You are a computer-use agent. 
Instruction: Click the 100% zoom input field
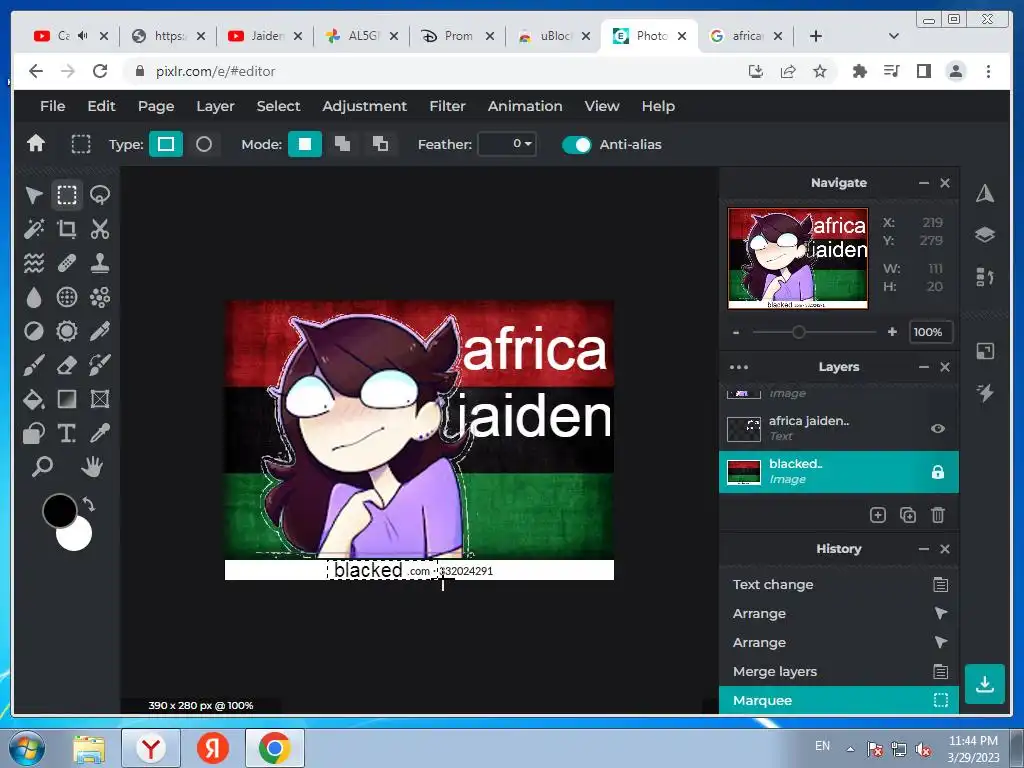[930, 332]
